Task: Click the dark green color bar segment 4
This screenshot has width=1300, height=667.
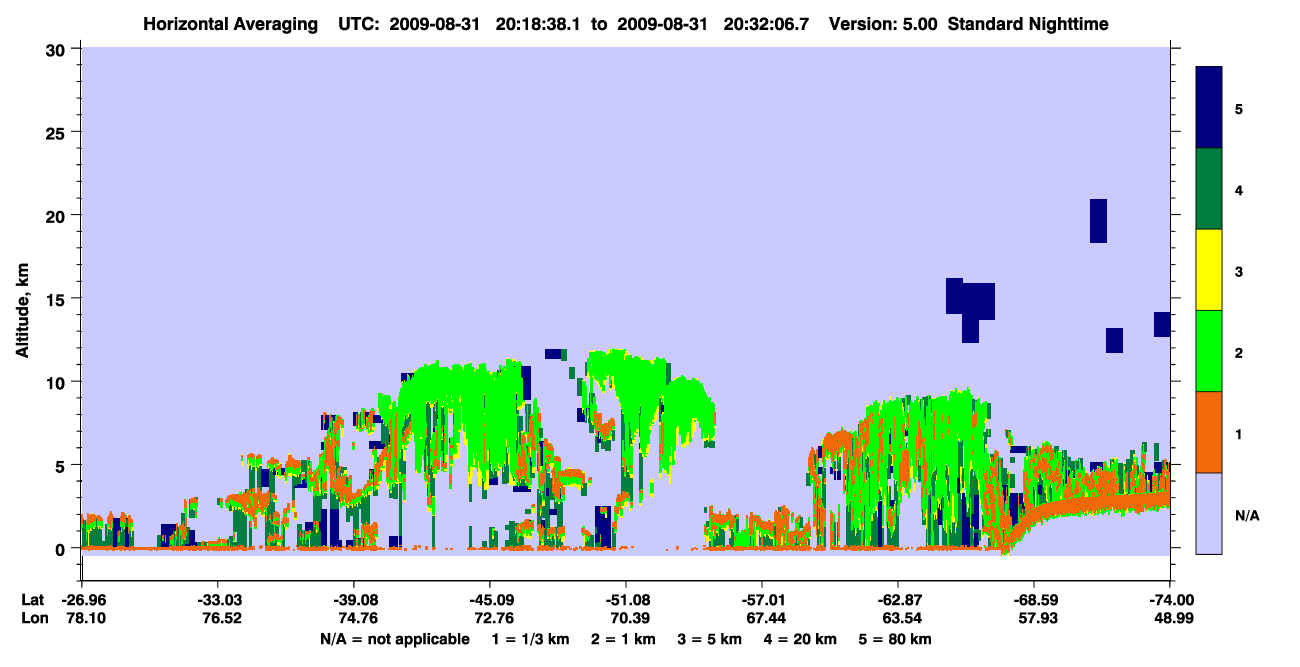Action: [1209, 189]
